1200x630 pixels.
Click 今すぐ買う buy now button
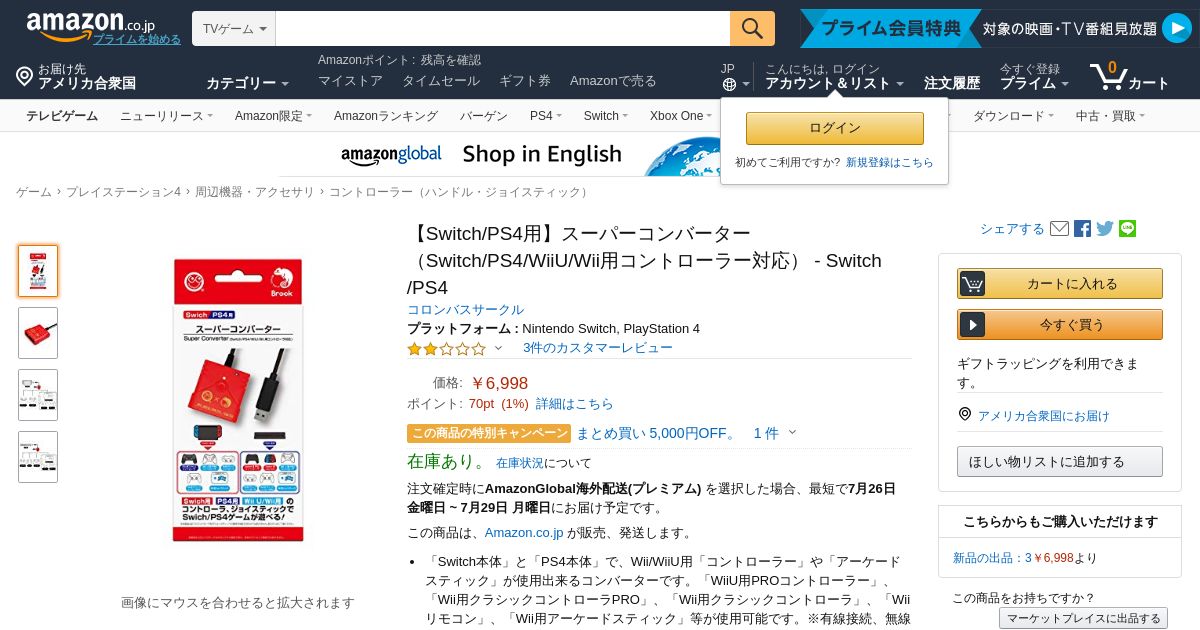click(1060, 324)
